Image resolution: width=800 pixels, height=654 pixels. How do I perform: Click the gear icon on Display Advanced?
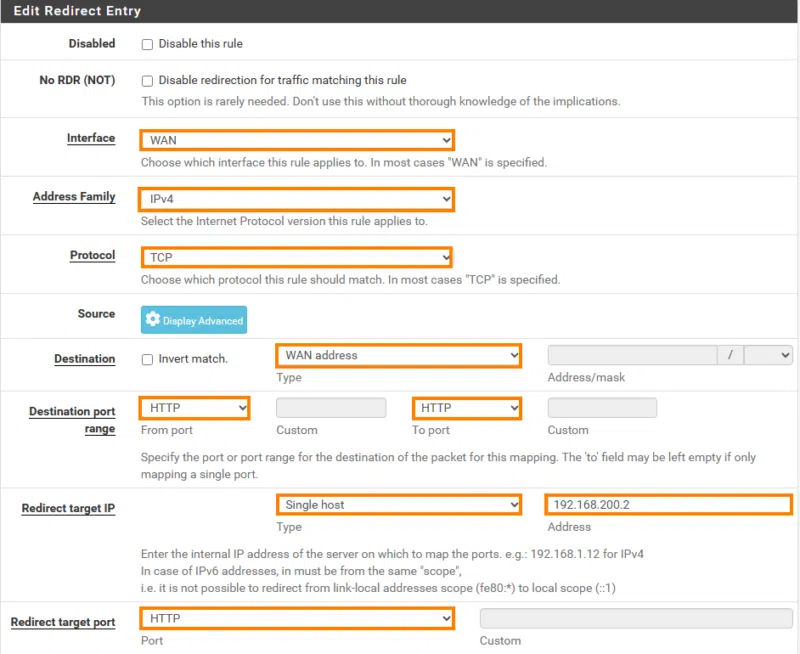pyautogui.click(x=153, y=320)
